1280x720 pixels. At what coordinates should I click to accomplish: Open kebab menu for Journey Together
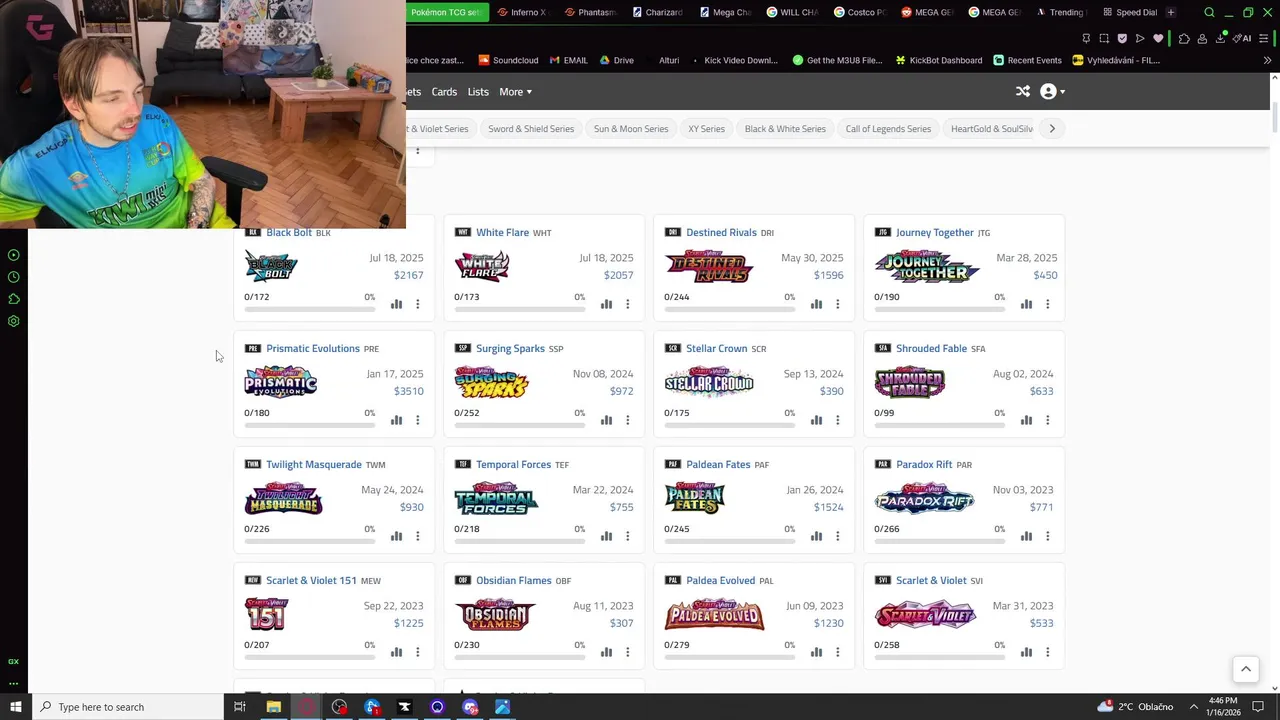[1048, 304]
